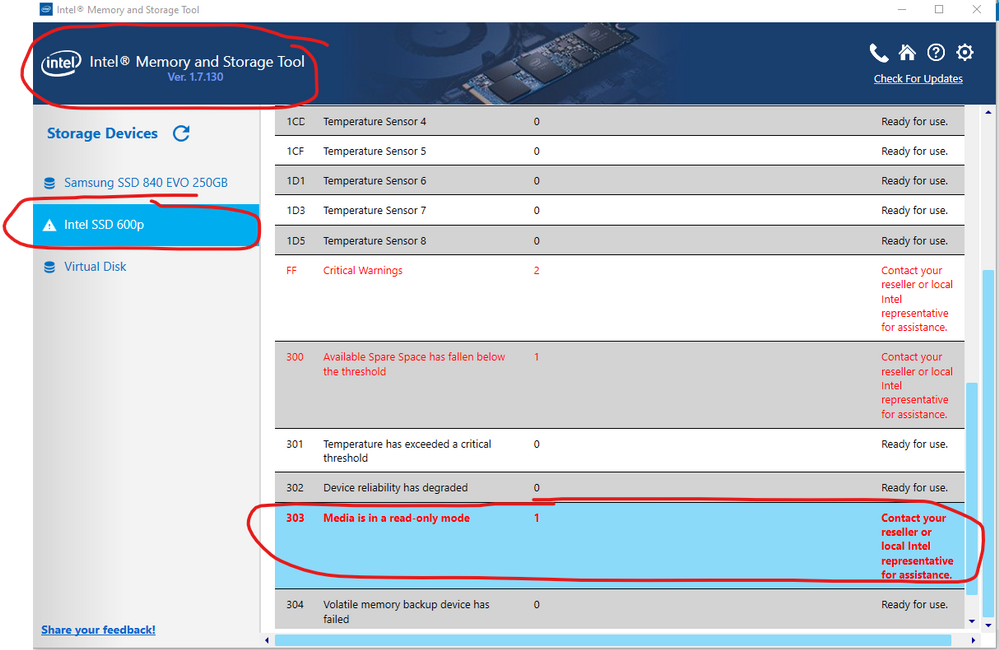The width and height of the screenshot is (999, 650).
Task: Open help question mark icon
Action: point(936,53)
